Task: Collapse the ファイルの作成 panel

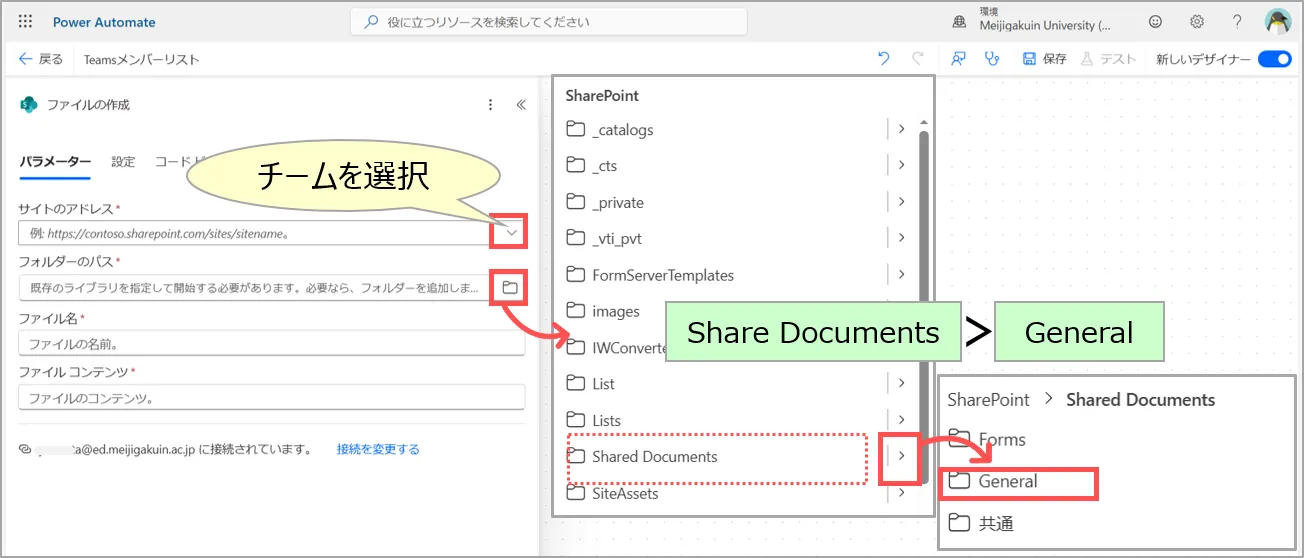Action: pos(520,105)
